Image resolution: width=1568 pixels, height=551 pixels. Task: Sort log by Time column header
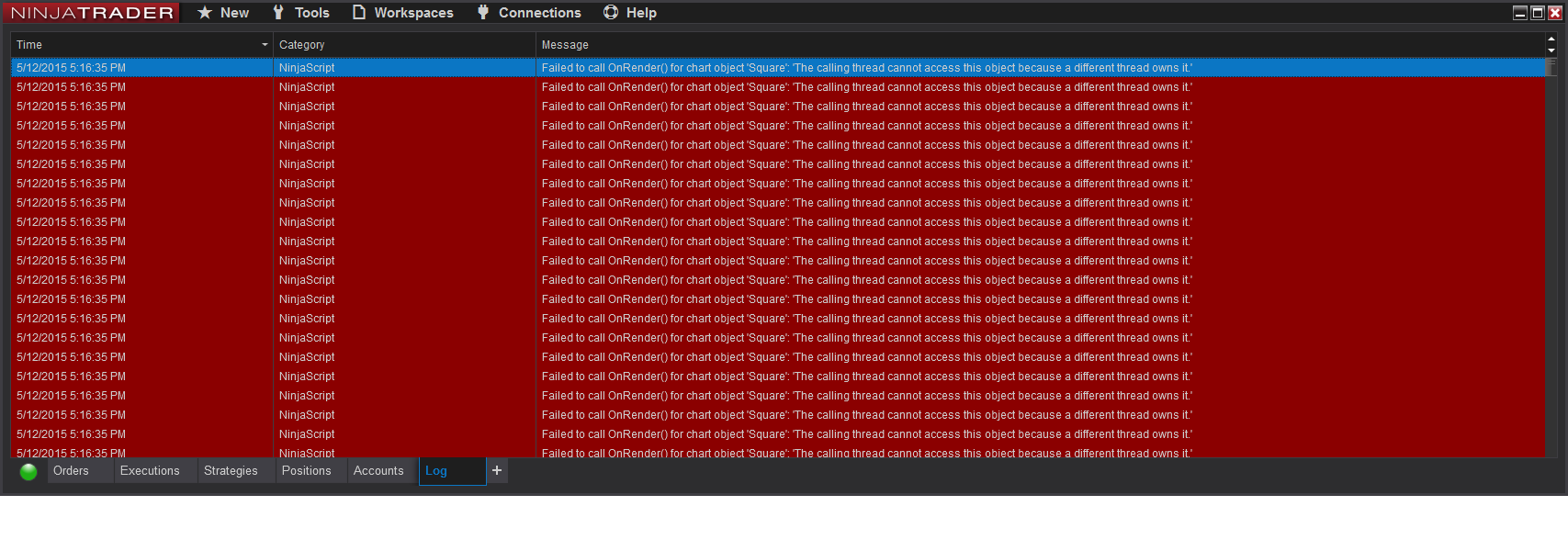141,45
